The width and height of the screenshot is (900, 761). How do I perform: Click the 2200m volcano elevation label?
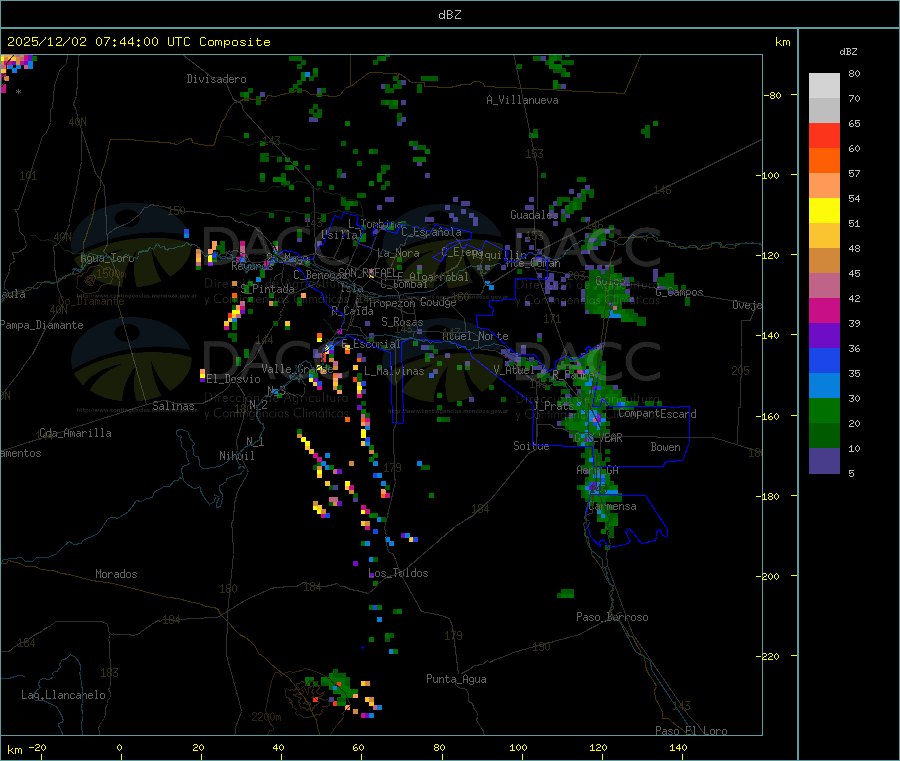(x=266, y=717)
